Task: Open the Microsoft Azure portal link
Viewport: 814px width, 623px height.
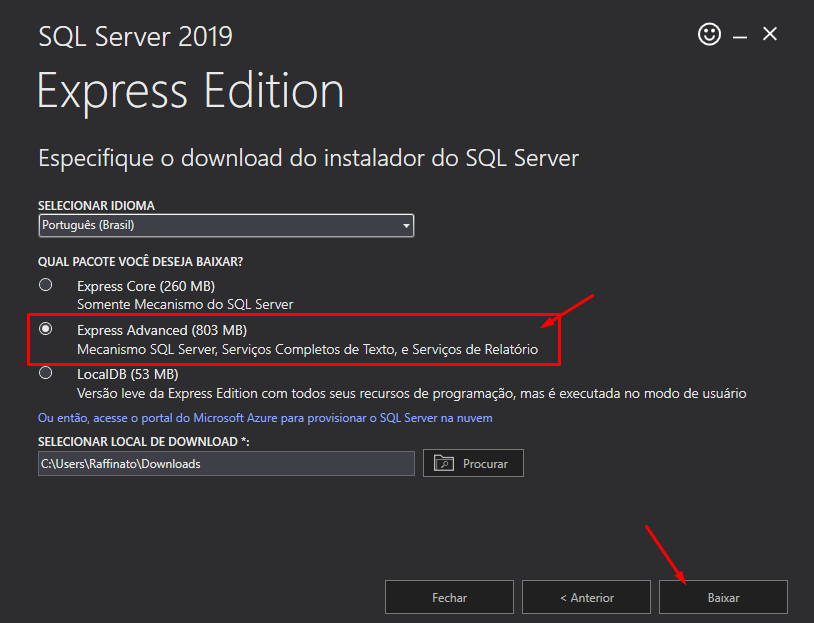Action: pyautogui.click(x=265, y=418)
